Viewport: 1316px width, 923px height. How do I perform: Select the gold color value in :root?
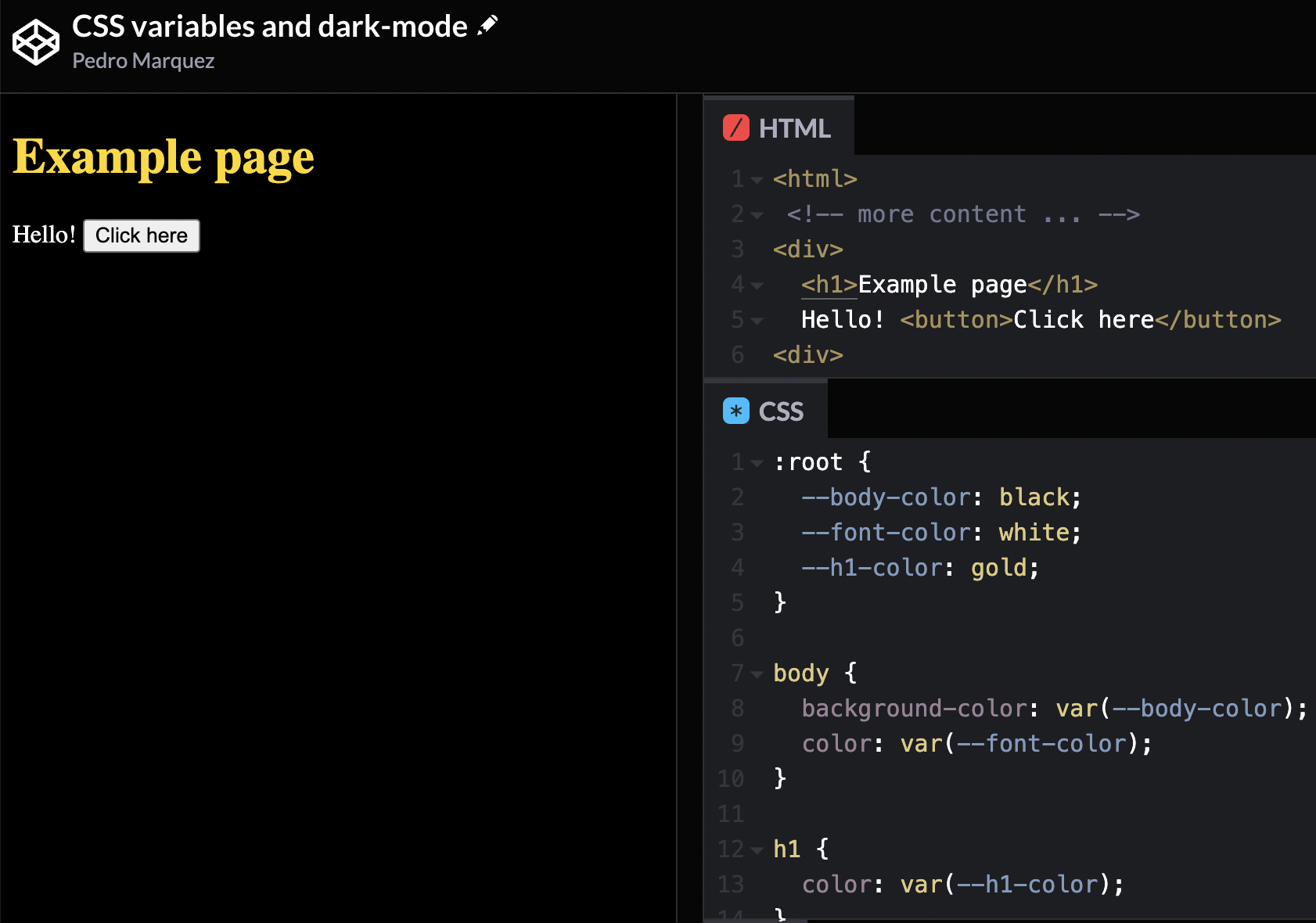point(998,567)
